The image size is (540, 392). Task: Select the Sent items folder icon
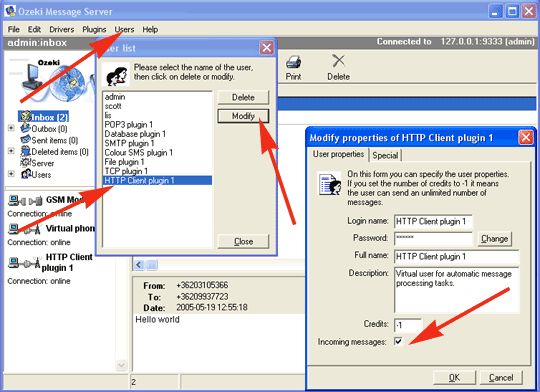(x=25, y=140)
